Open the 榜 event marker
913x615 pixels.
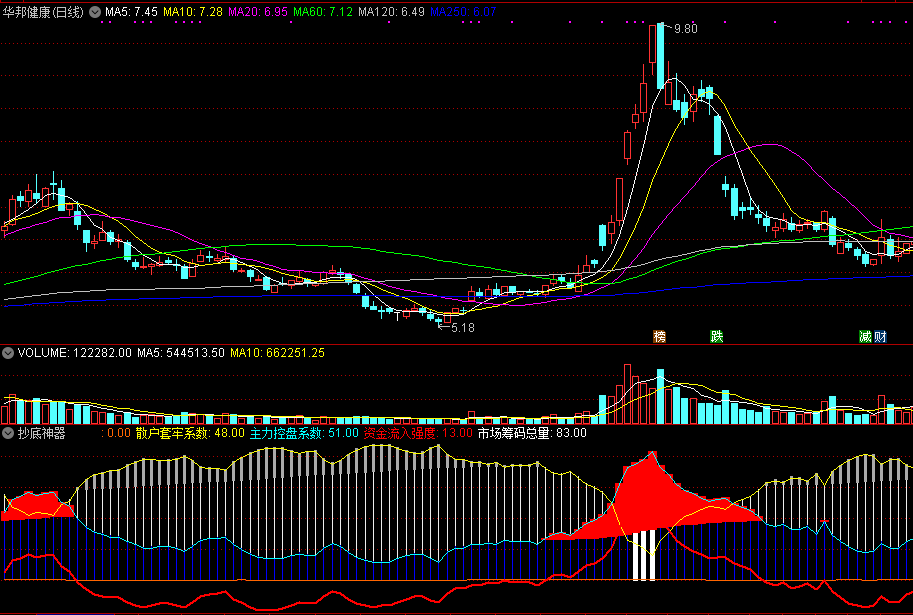tap(659, 337)
